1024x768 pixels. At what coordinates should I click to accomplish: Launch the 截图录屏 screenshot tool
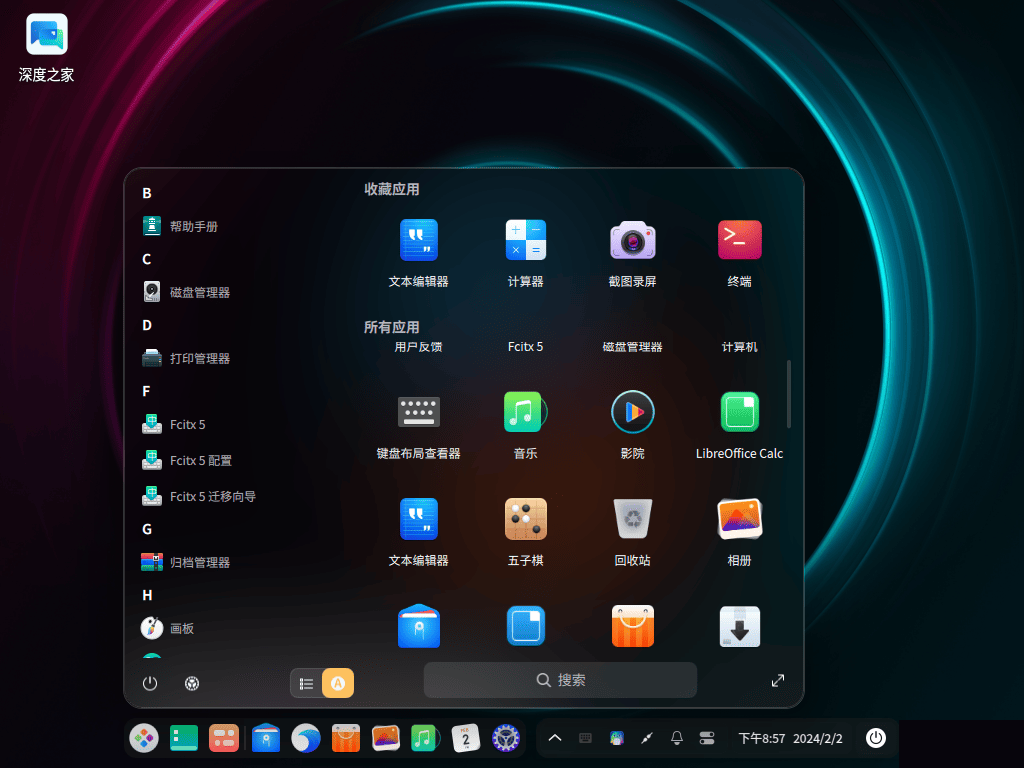point(632,240)
